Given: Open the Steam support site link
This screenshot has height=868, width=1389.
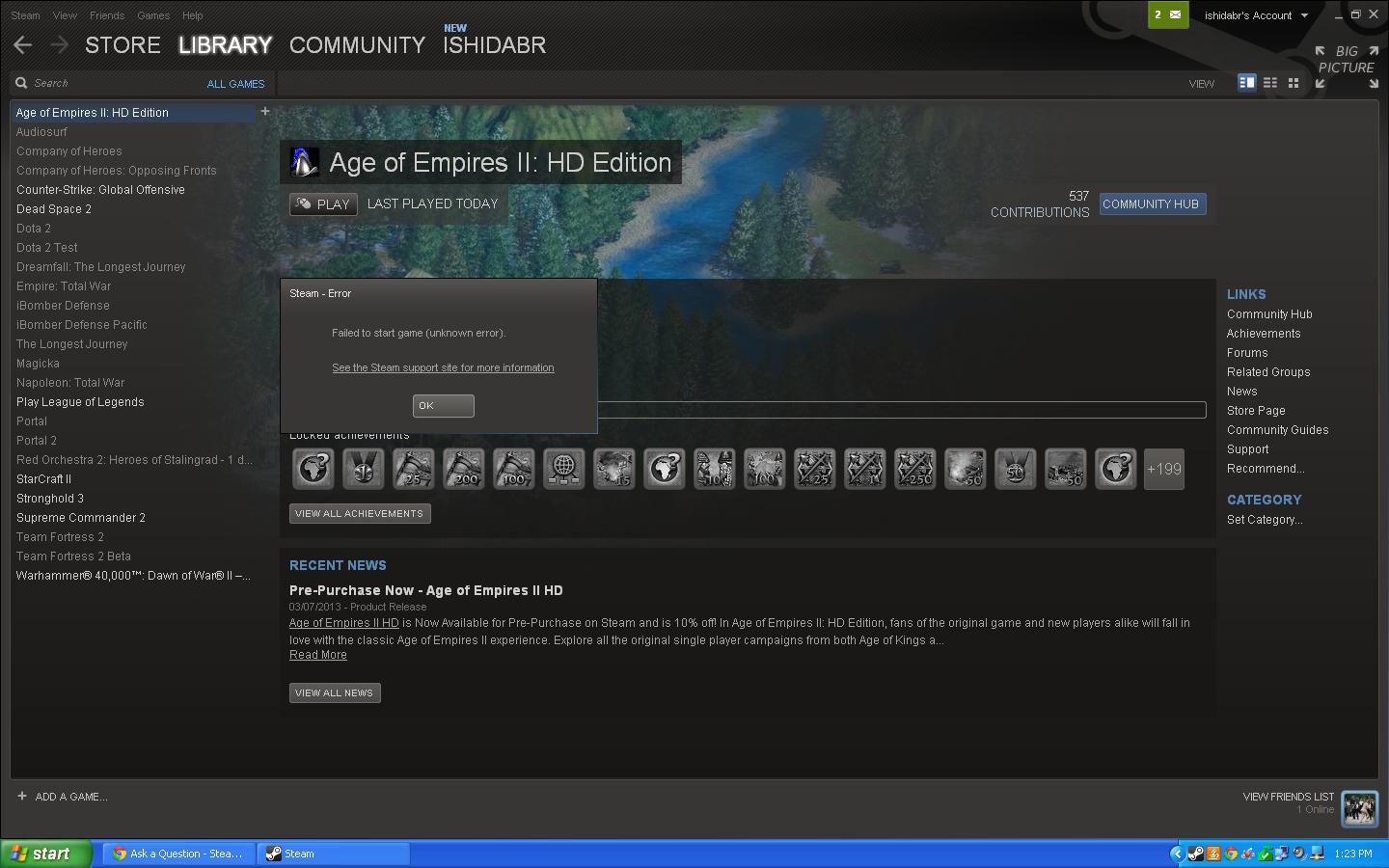Looking at the screenshot, I should coord(443,367).
